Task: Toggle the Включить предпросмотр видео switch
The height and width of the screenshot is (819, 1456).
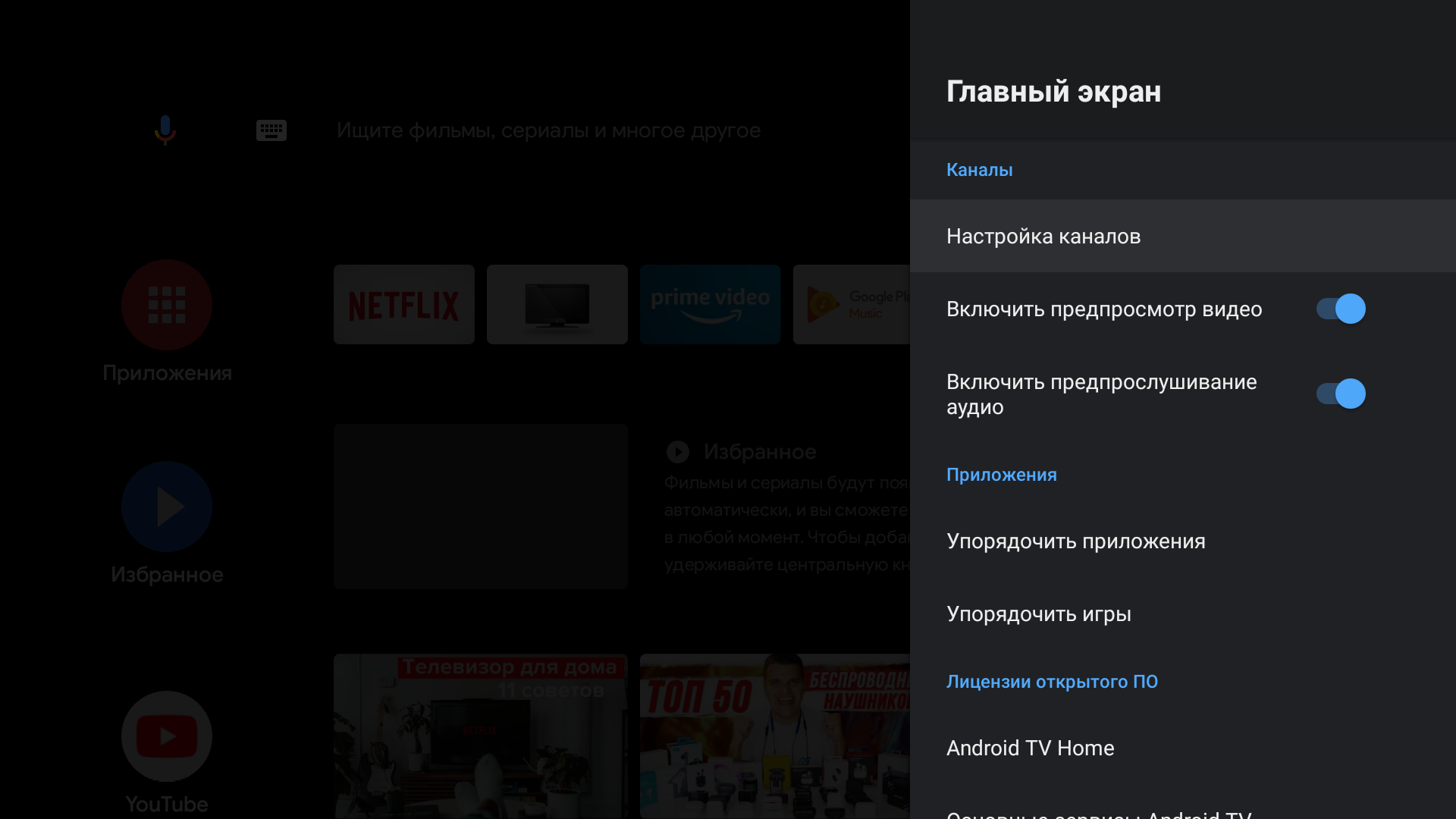Action: pos(1340,309)
